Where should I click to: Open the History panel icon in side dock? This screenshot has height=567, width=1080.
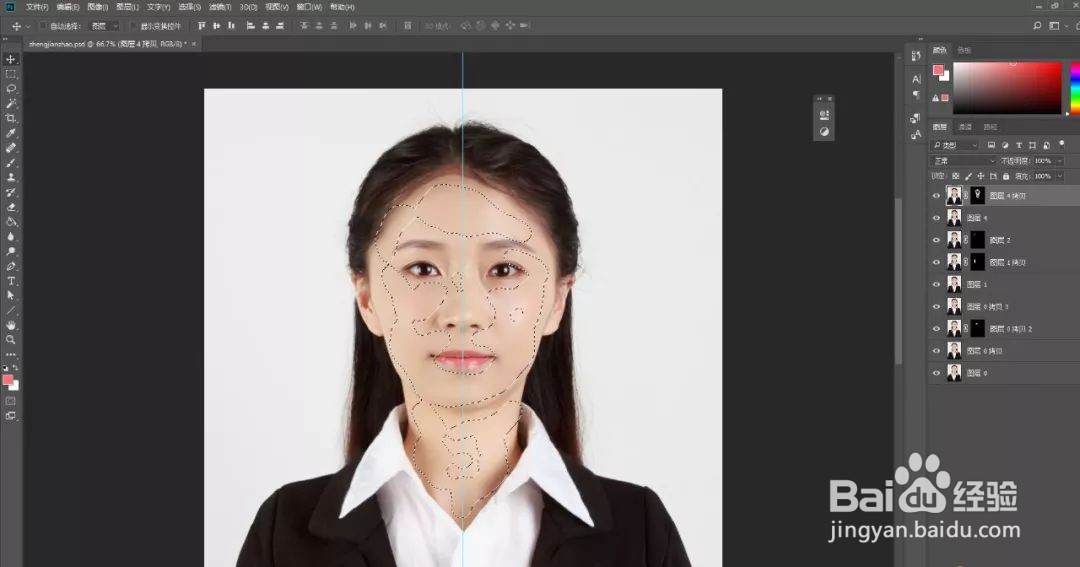916,56
